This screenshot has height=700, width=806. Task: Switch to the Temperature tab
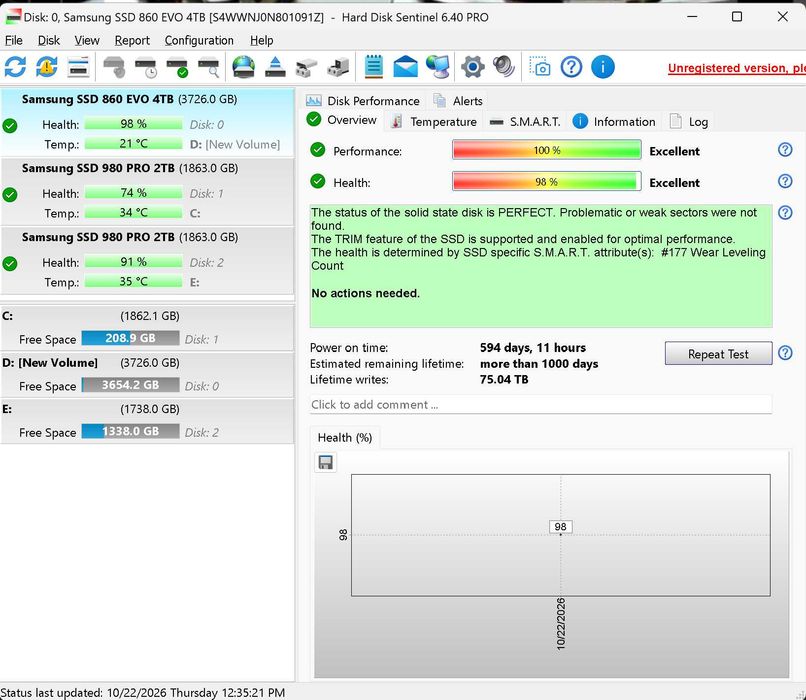click(x=434, y=122)
